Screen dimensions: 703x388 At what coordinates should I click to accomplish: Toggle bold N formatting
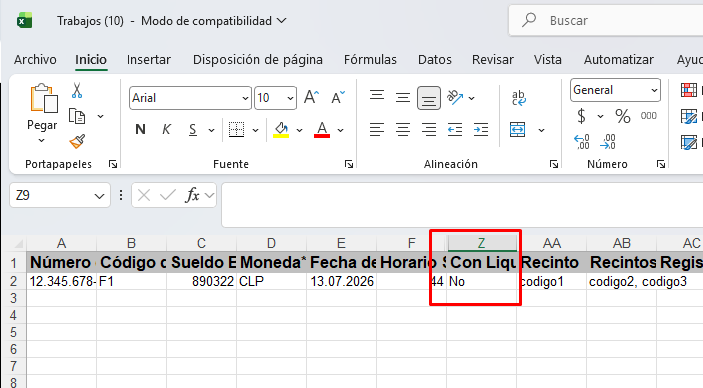click(x=140, y=130)
